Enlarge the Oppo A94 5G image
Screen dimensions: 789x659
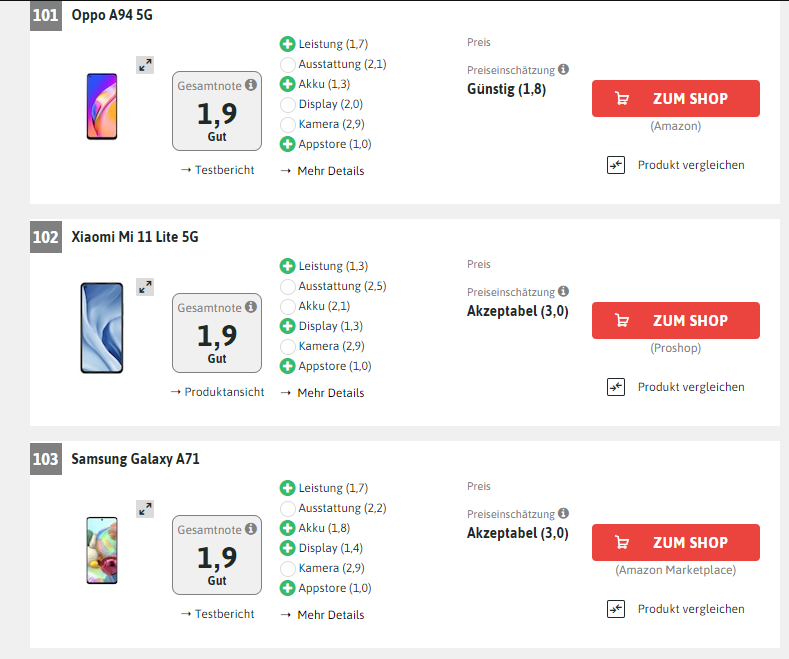point(145,65)
